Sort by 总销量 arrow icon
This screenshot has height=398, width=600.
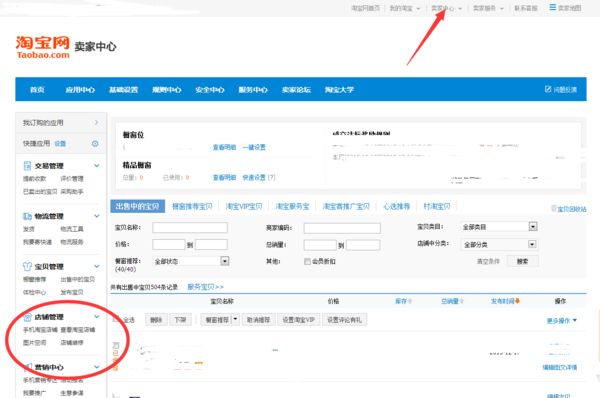pos(462,301)
